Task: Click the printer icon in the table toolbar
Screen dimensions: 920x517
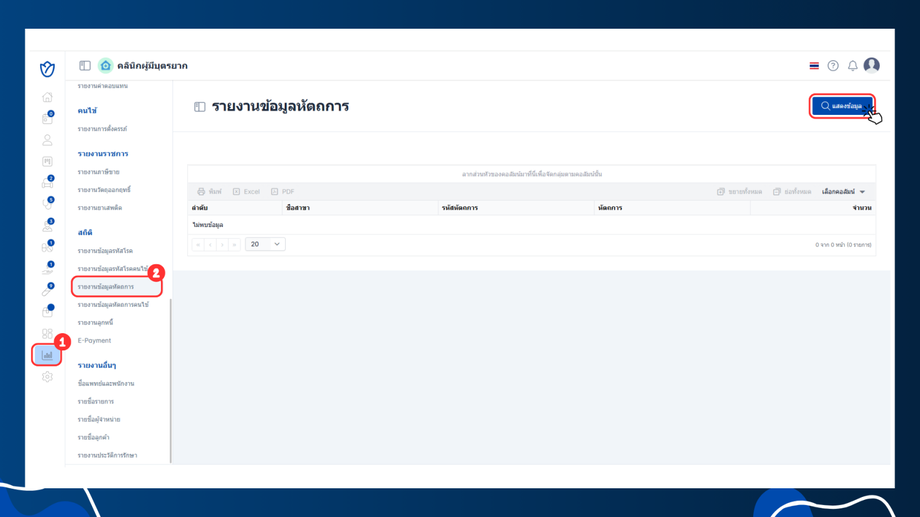Action: point(201,192)
